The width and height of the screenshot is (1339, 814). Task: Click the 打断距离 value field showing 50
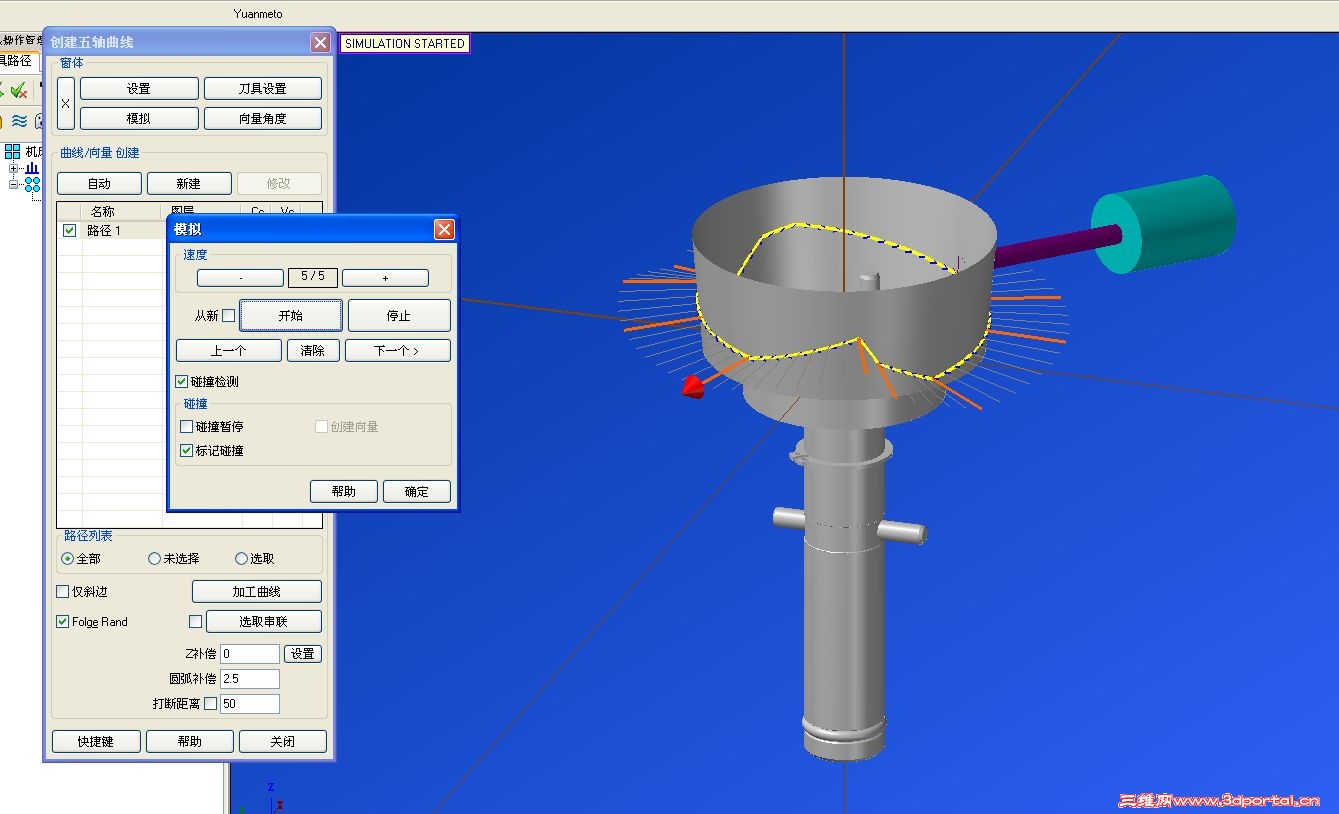coord(250,704)
